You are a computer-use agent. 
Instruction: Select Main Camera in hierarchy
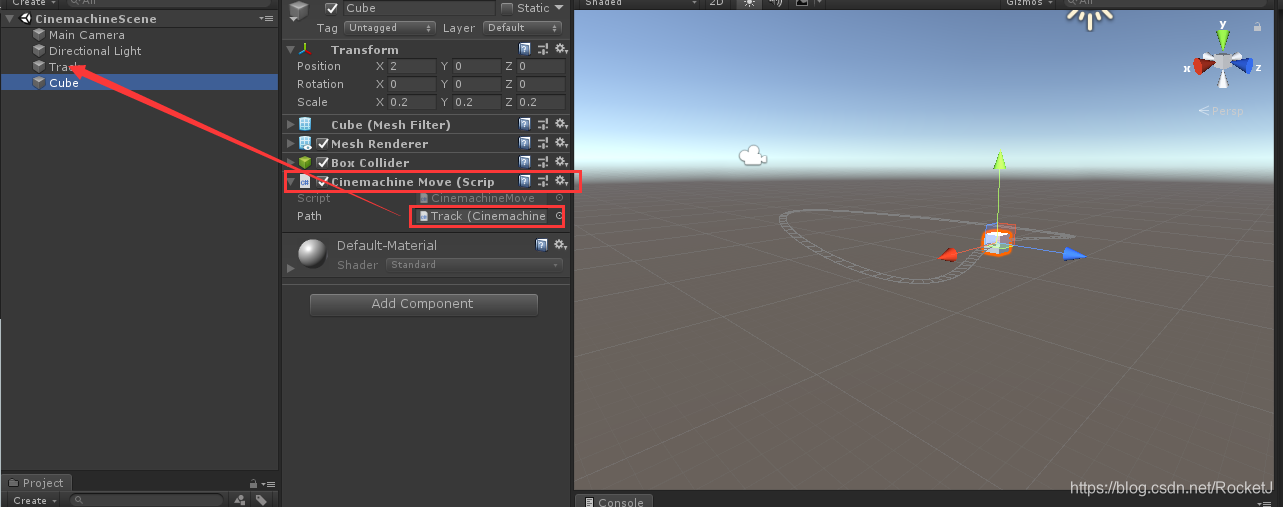coord(87,35)
